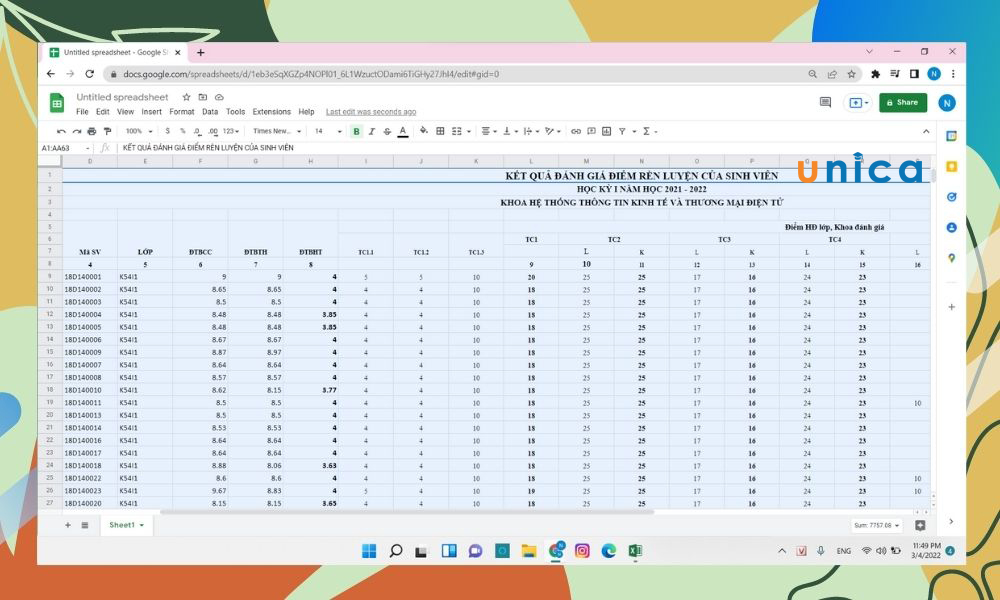Open 'Last edit was seconds ago' link
This screenshot has height=600, width=1000.
coord(371,112)
